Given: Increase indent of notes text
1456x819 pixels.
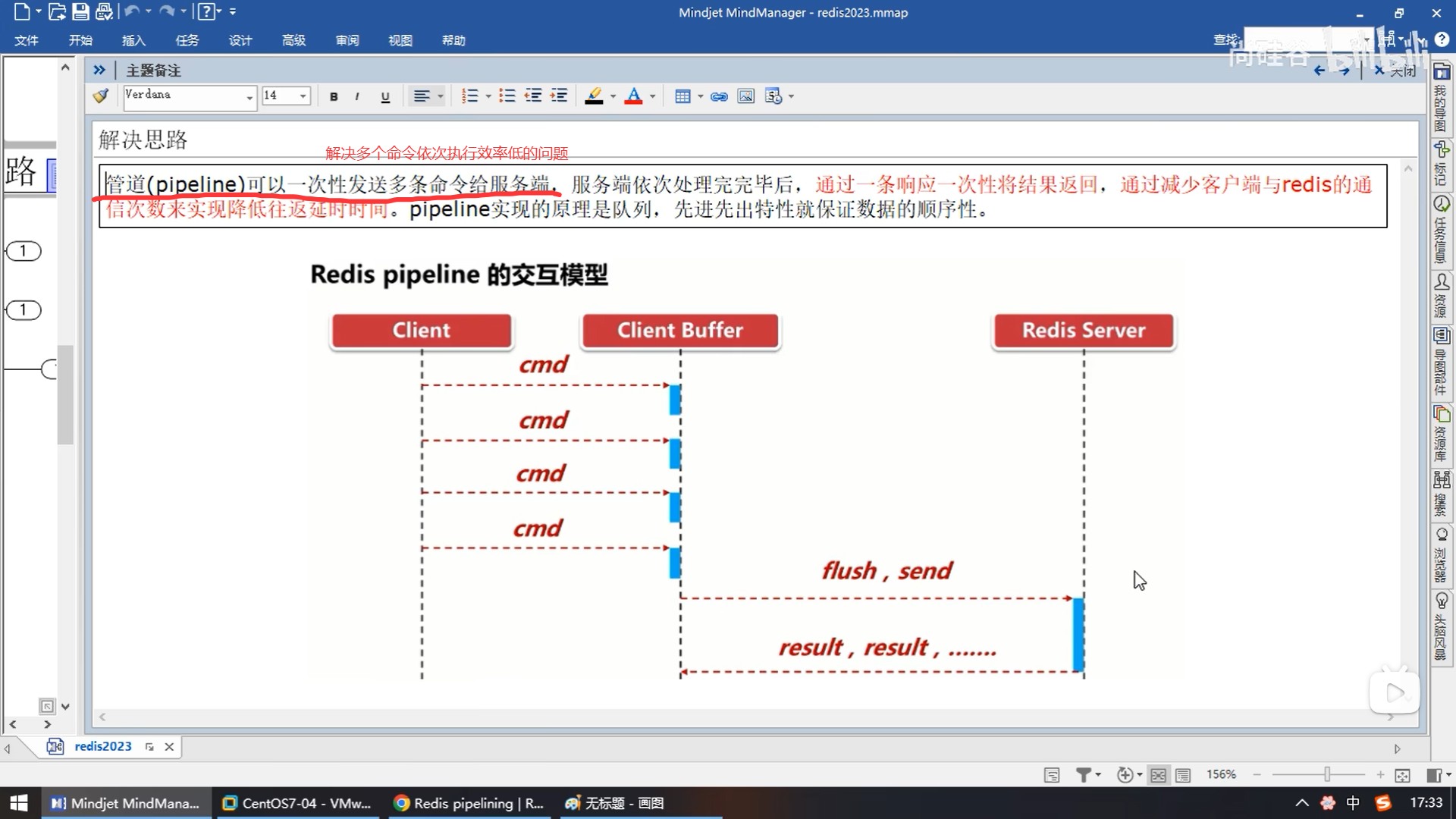Looking at the screenshot, I should [x=559, y=96].
